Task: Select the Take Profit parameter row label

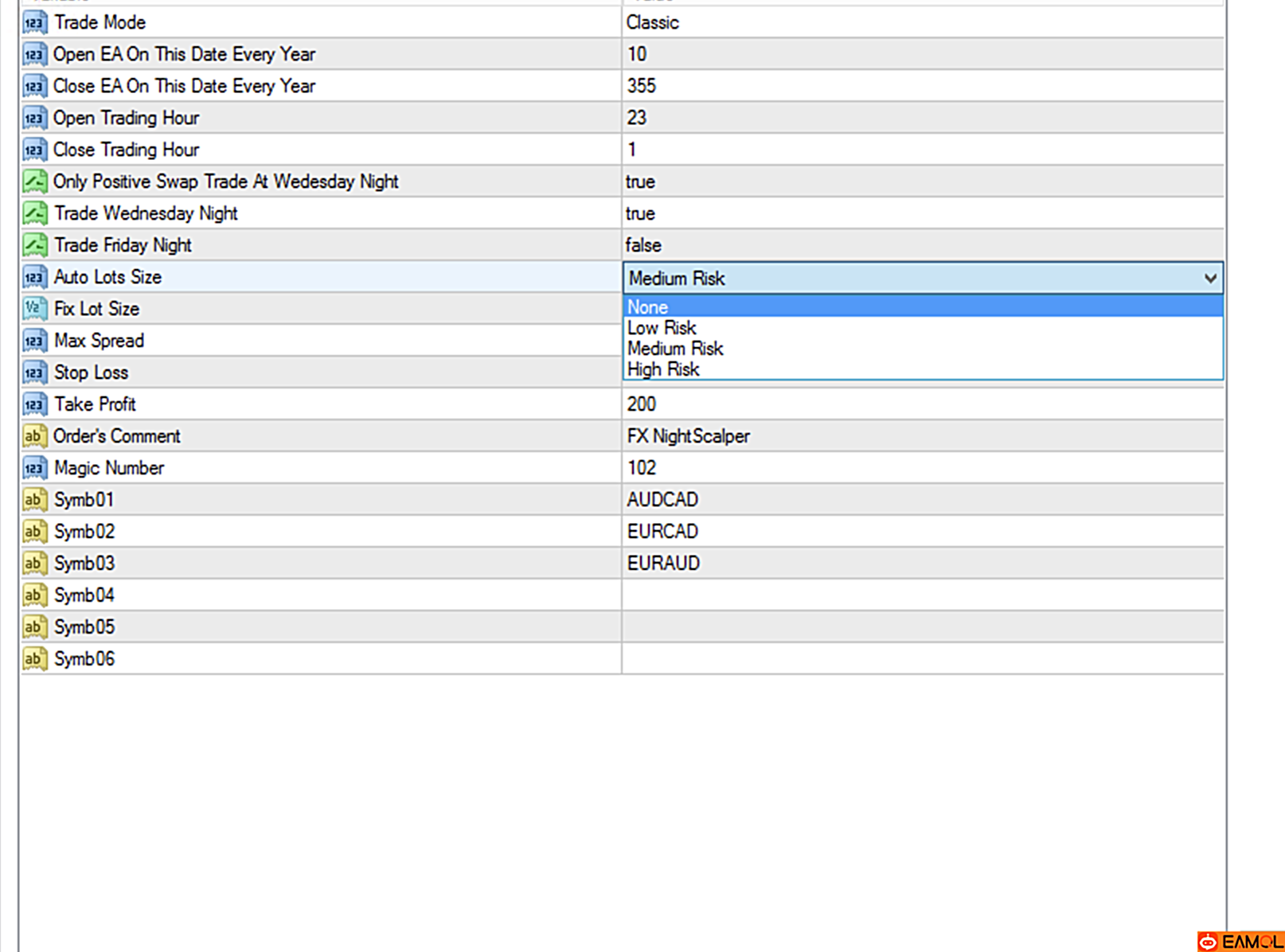Action: (x=95, y=404)
